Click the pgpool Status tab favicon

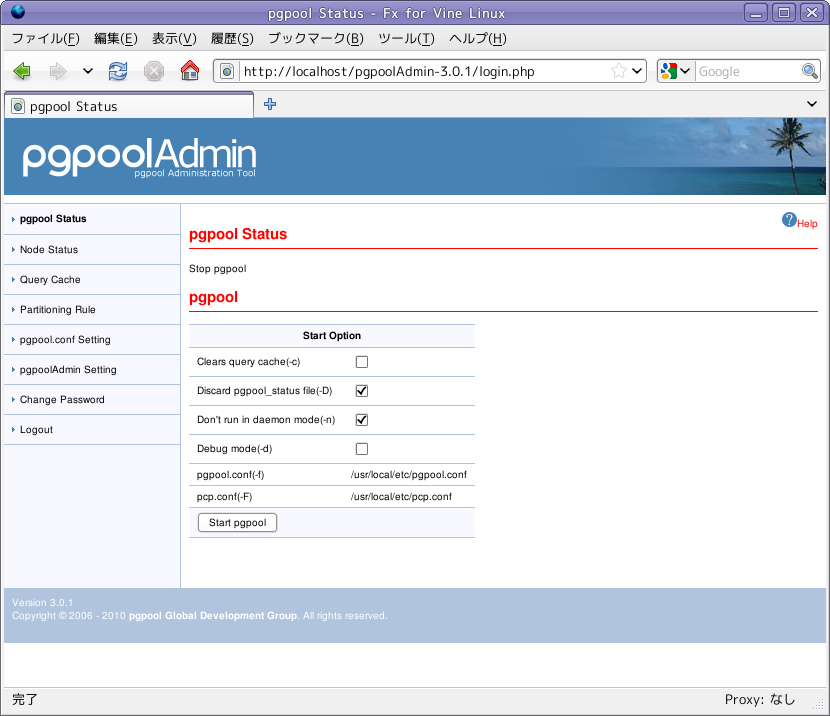pyautogui.click(x=18, y=106)
